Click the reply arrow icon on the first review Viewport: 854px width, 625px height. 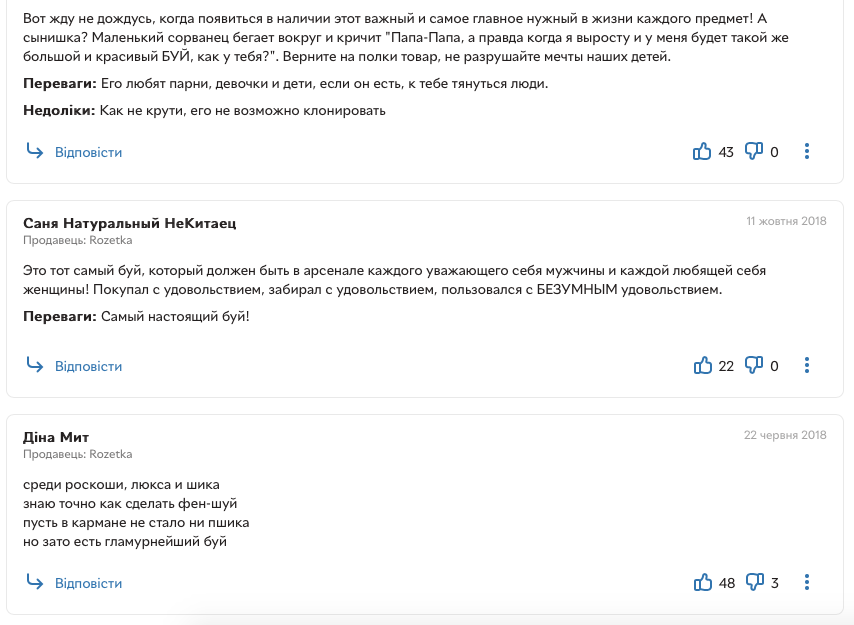[35, 151]
